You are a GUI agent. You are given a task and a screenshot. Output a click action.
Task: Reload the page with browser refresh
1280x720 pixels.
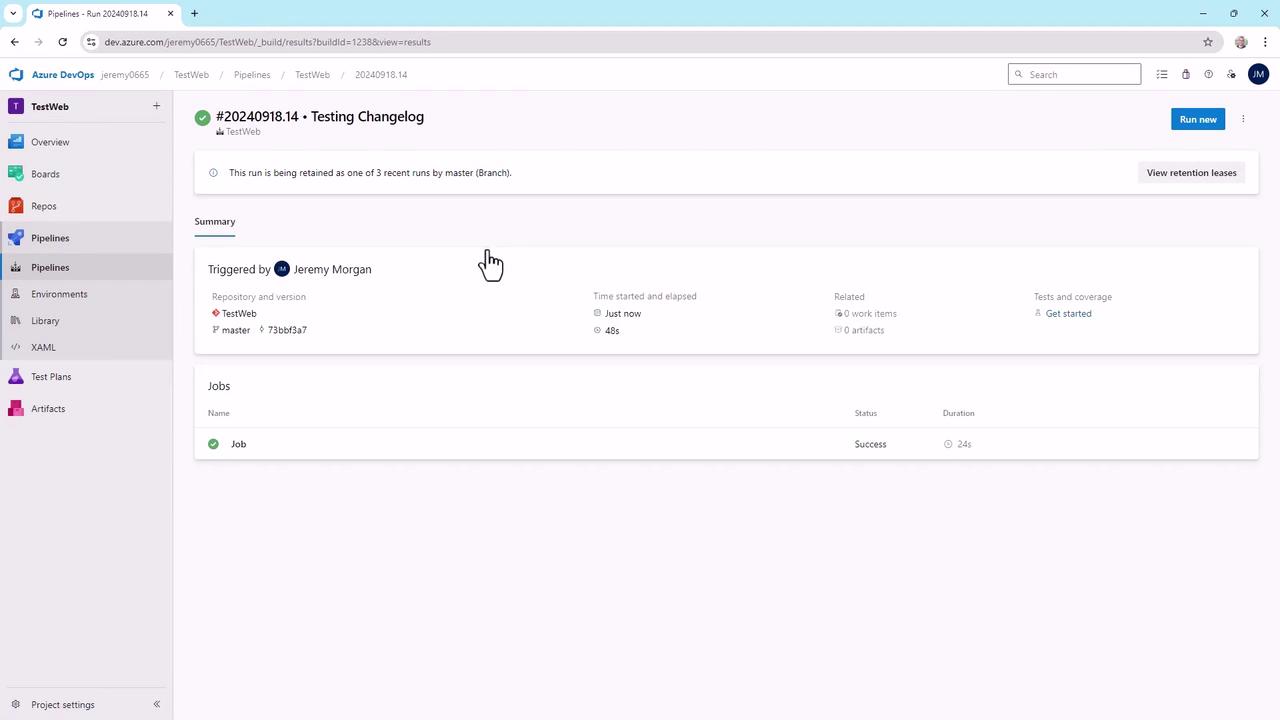pyautogui.click(x=62, y=42)
